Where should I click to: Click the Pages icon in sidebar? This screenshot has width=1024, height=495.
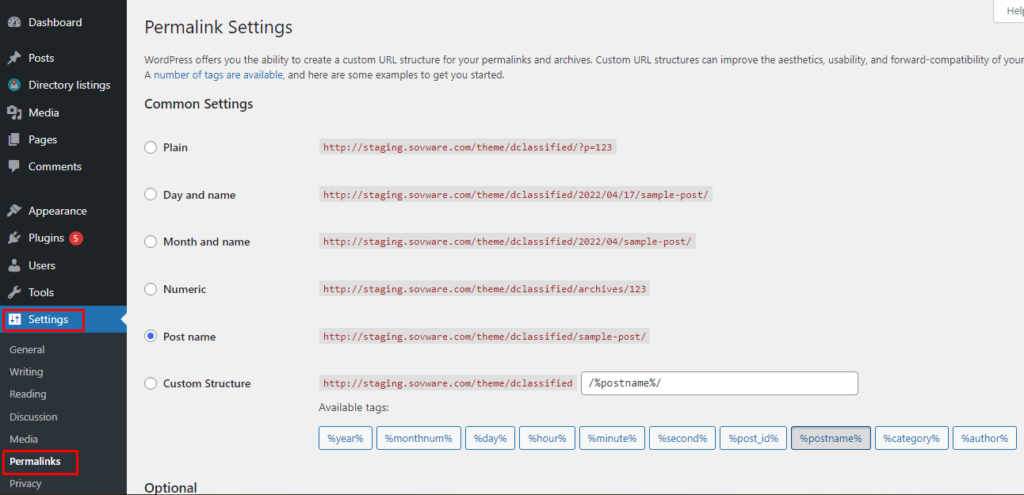[14, 140]
